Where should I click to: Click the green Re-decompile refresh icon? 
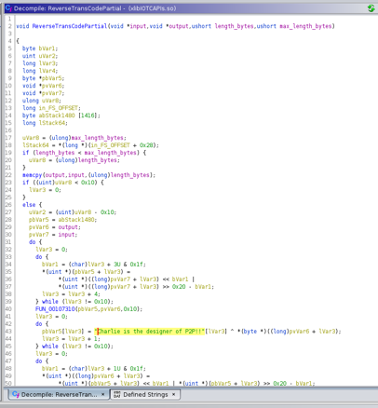[x=371, y=8]
